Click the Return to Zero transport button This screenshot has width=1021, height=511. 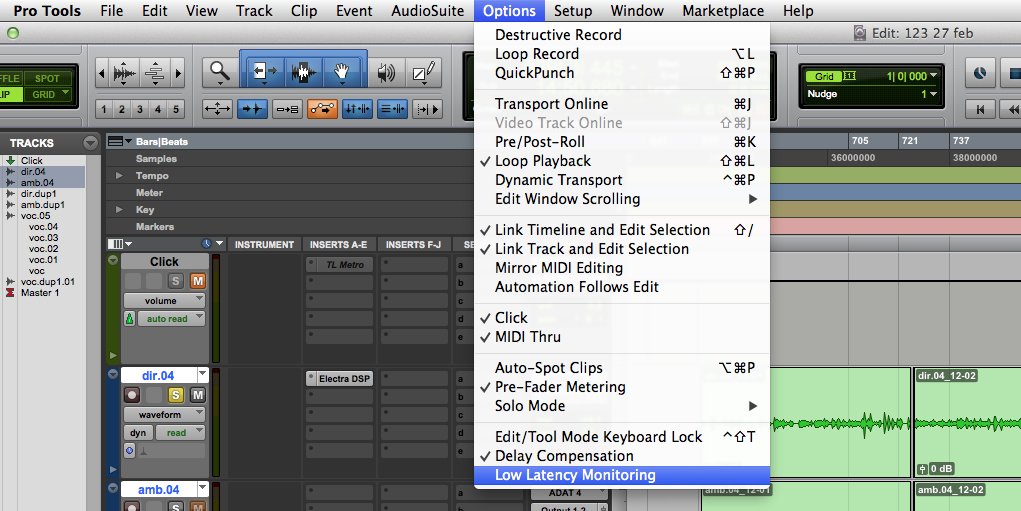(981, 109)
